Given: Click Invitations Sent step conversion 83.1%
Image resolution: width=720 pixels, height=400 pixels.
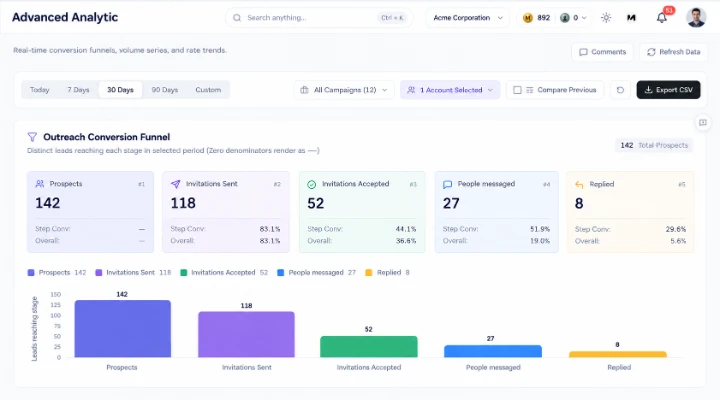Looking at the screenshot, I should (270, 229).
